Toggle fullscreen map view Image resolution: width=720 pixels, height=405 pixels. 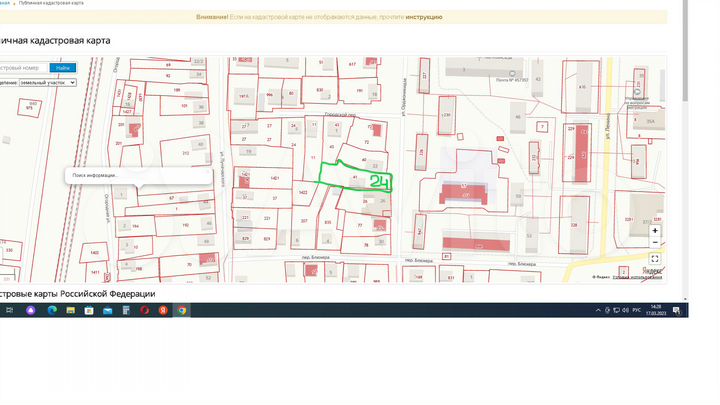coord(655,258)
